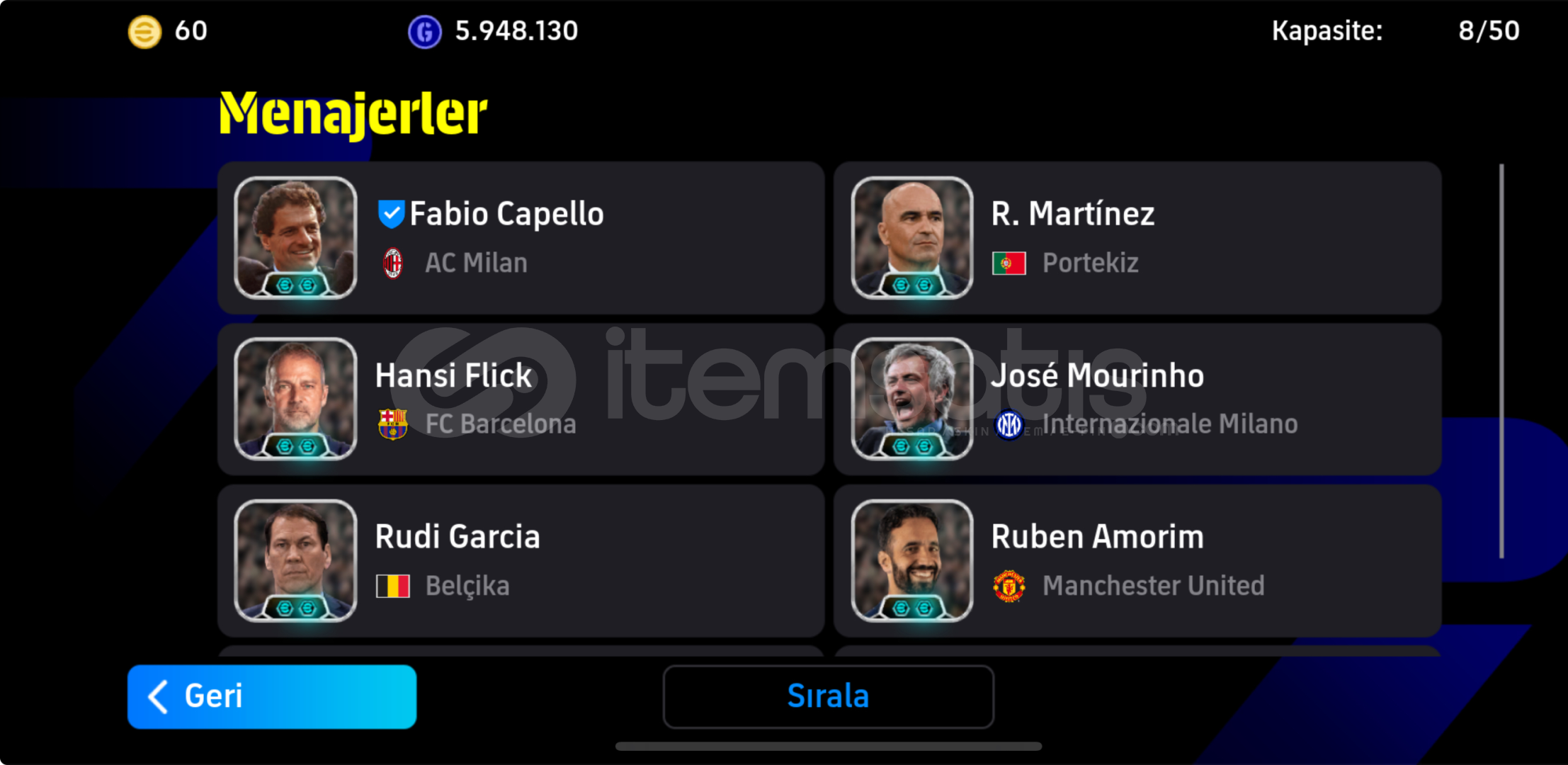Open the Sırala sort options
This screenshot has height=765, width=1568.
click(x=829, y=696)
